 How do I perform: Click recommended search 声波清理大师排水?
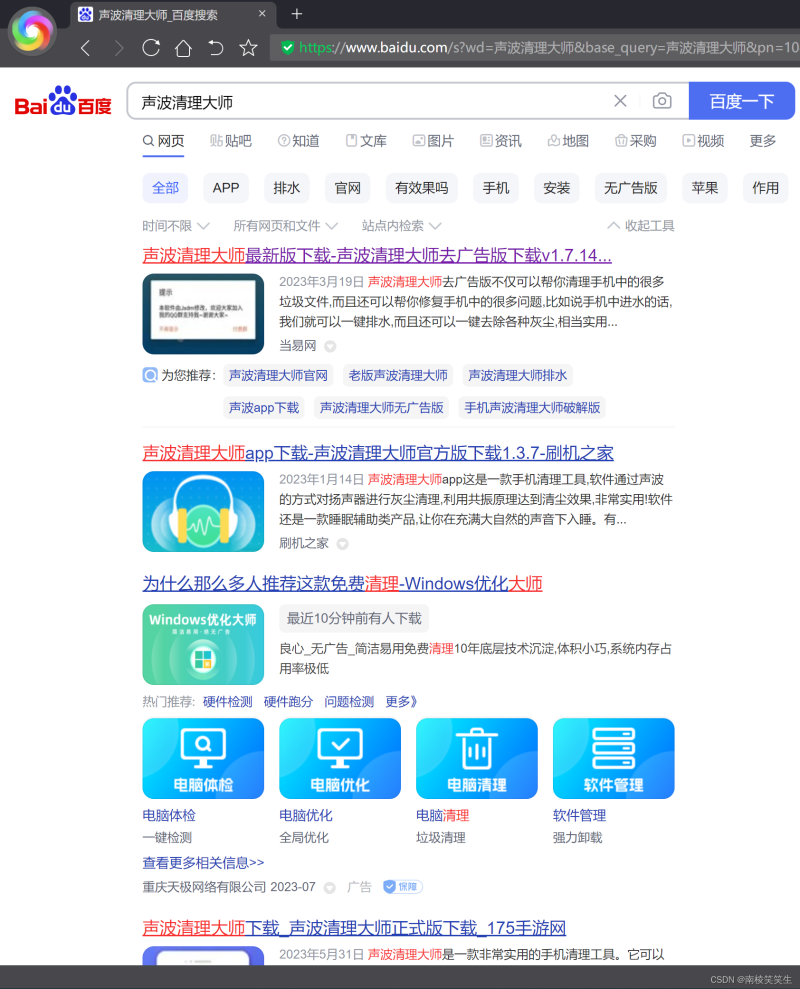pyautogui.click(x=517, y=375)
